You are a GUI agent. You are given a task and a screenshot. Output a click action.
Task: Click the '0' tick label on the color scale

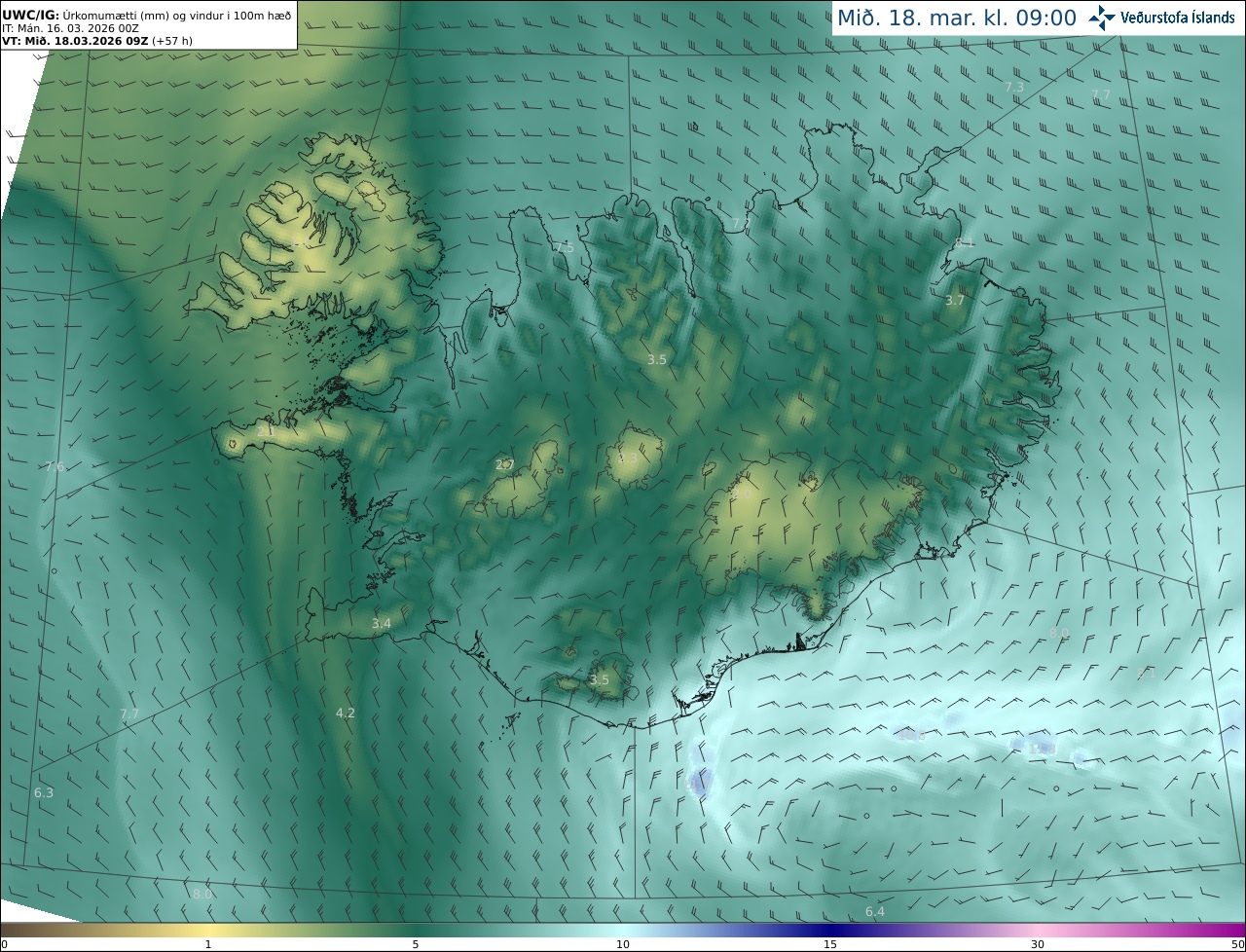pos(4,944)
